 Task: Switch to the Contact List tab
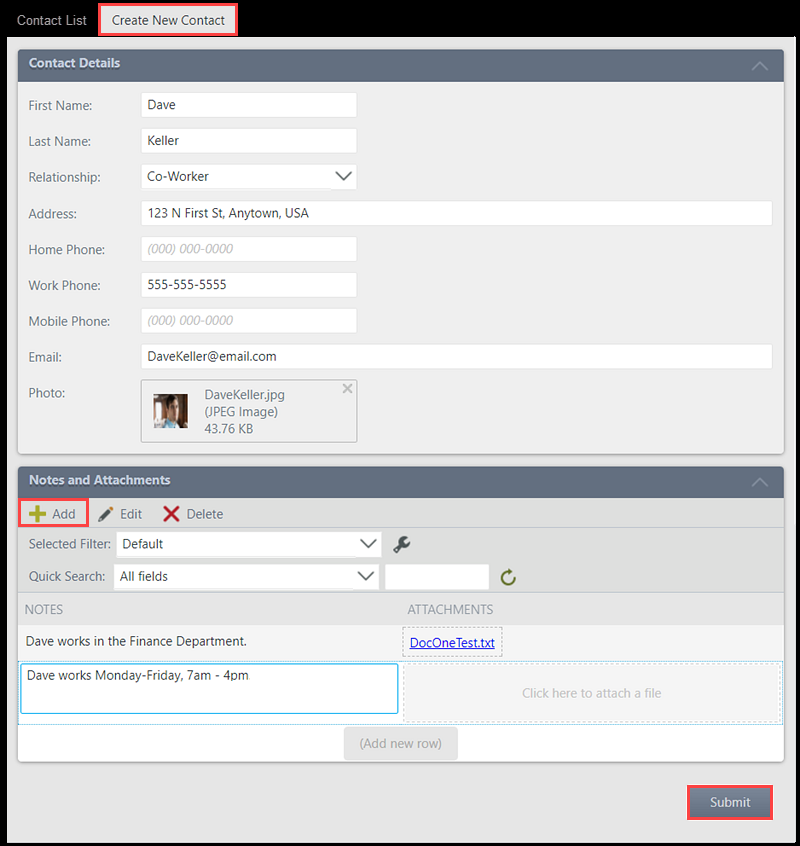[x=51, y=20]
